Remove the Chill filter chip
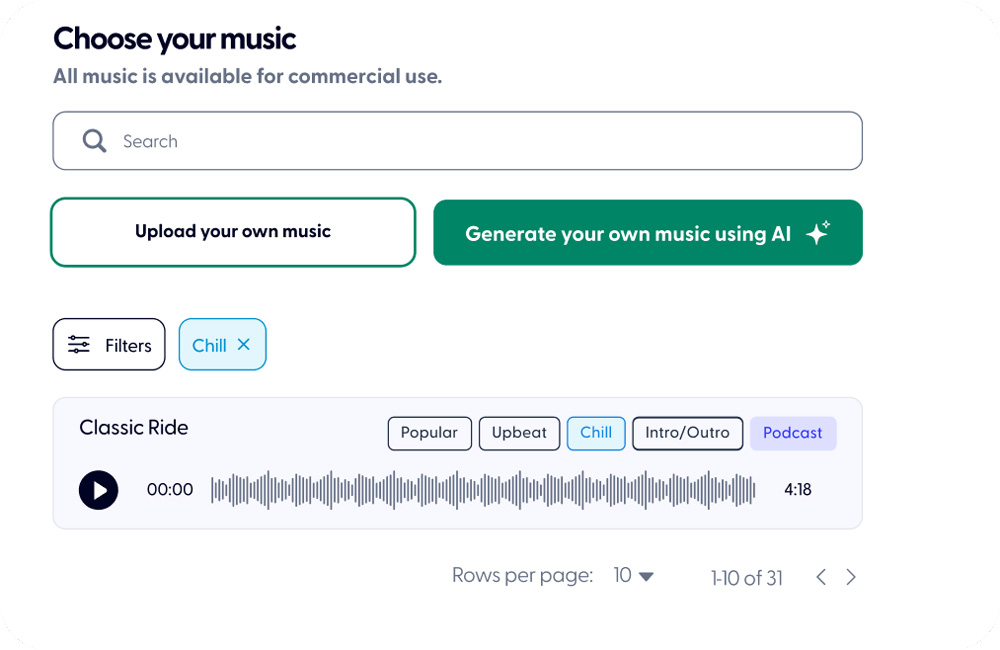 click(244, 344)
